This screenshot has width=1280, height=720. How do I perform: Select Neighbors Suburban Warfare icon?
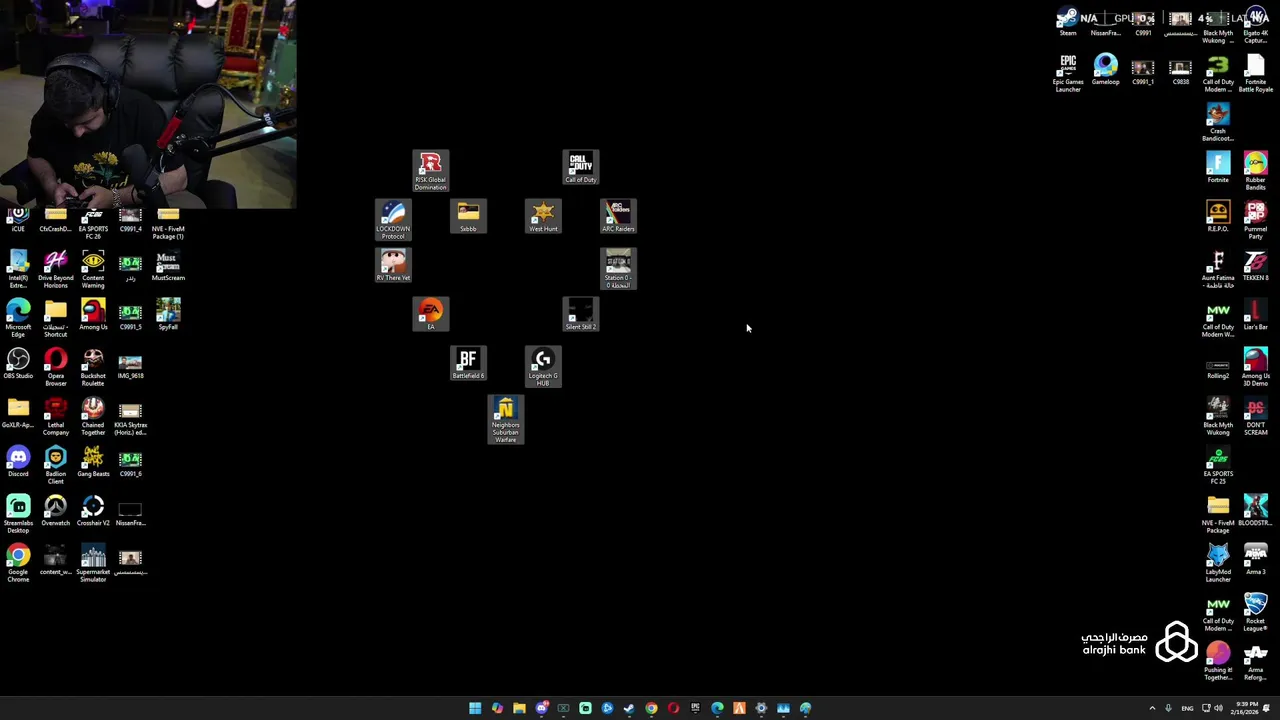(x=506, y=420)
